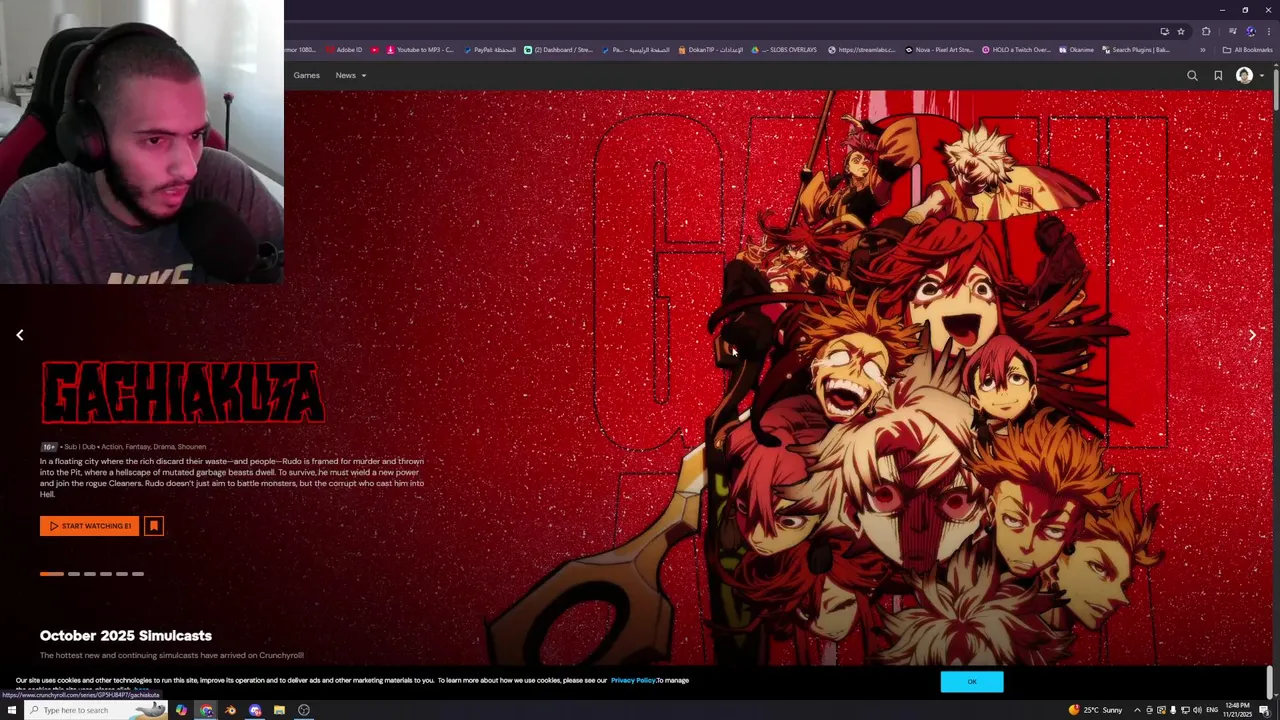Open the Dashboard Streamlabs bookmark
The width and height of the screenshot is (1280, 720).
coord(558,50)
